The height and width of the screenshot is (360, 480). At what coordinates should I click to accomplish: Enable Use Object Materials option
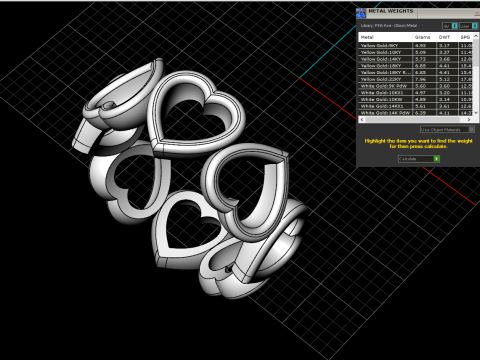447,129
